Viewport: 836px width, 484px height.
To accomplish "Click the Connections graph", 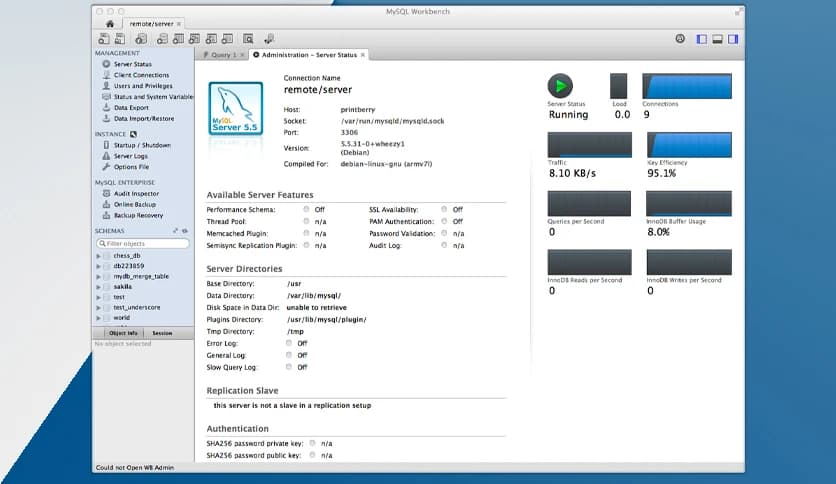I will (x=687, y=86).
